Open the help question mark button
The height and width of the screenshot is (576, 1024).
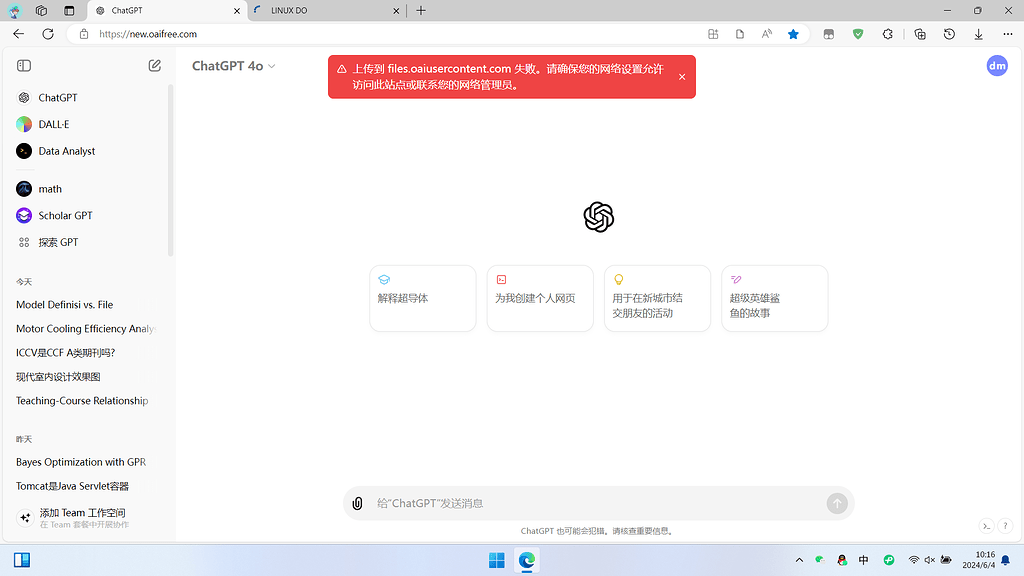(x=1006, y=526)
